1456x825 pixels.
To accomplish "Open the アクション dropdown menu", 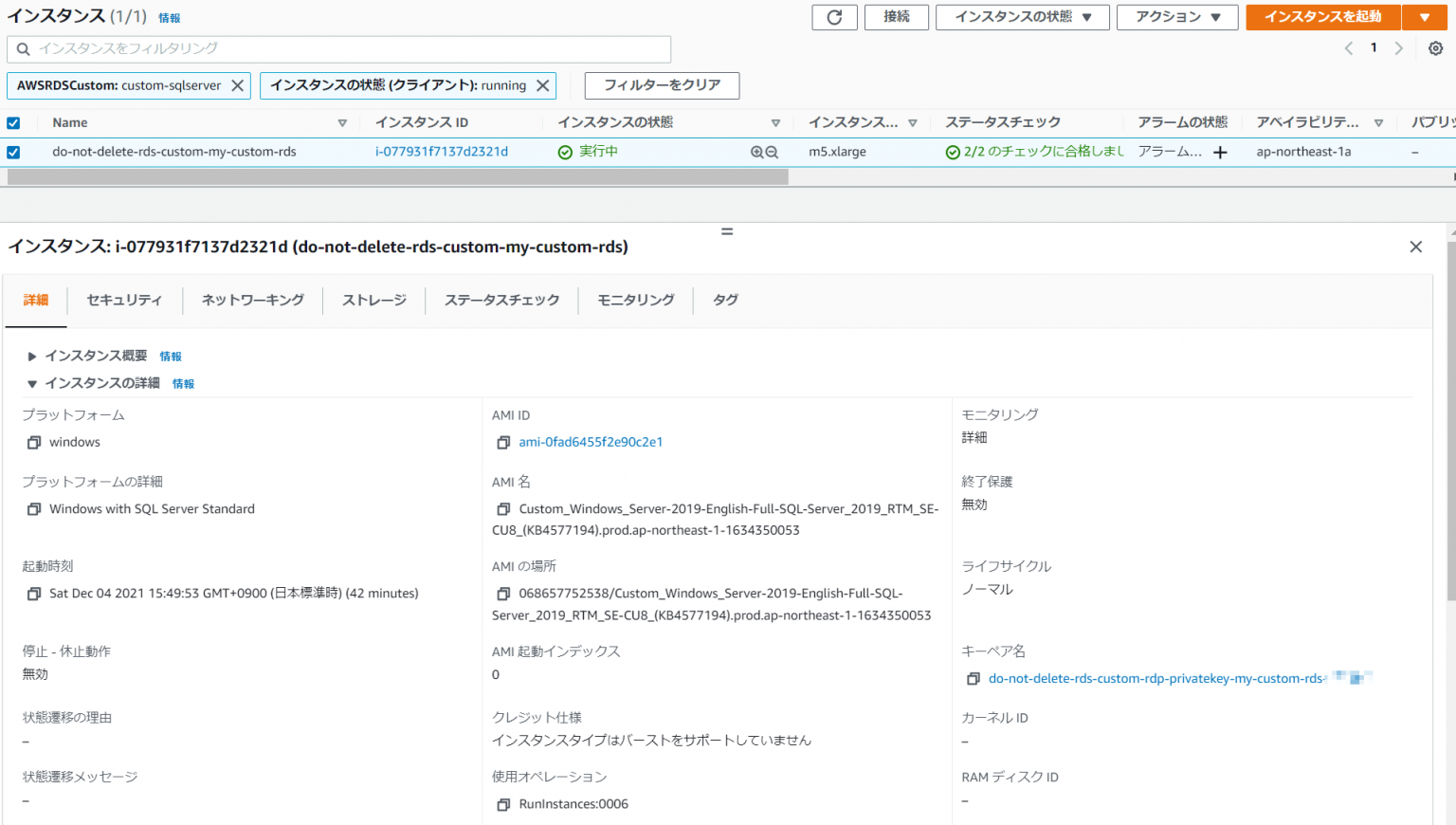I will point(1177,16).
